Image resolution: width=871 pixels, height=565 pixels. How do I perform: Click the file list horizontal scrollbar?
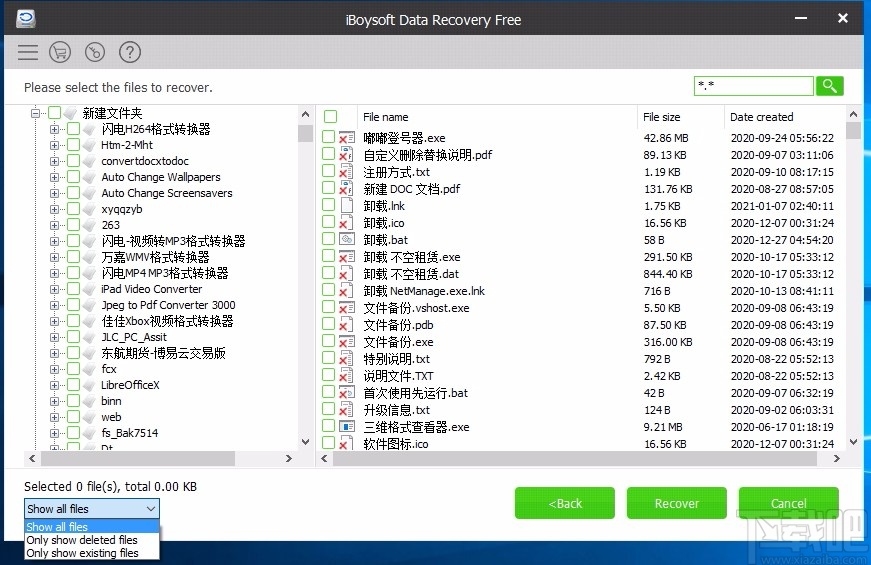tap(574, 459)
